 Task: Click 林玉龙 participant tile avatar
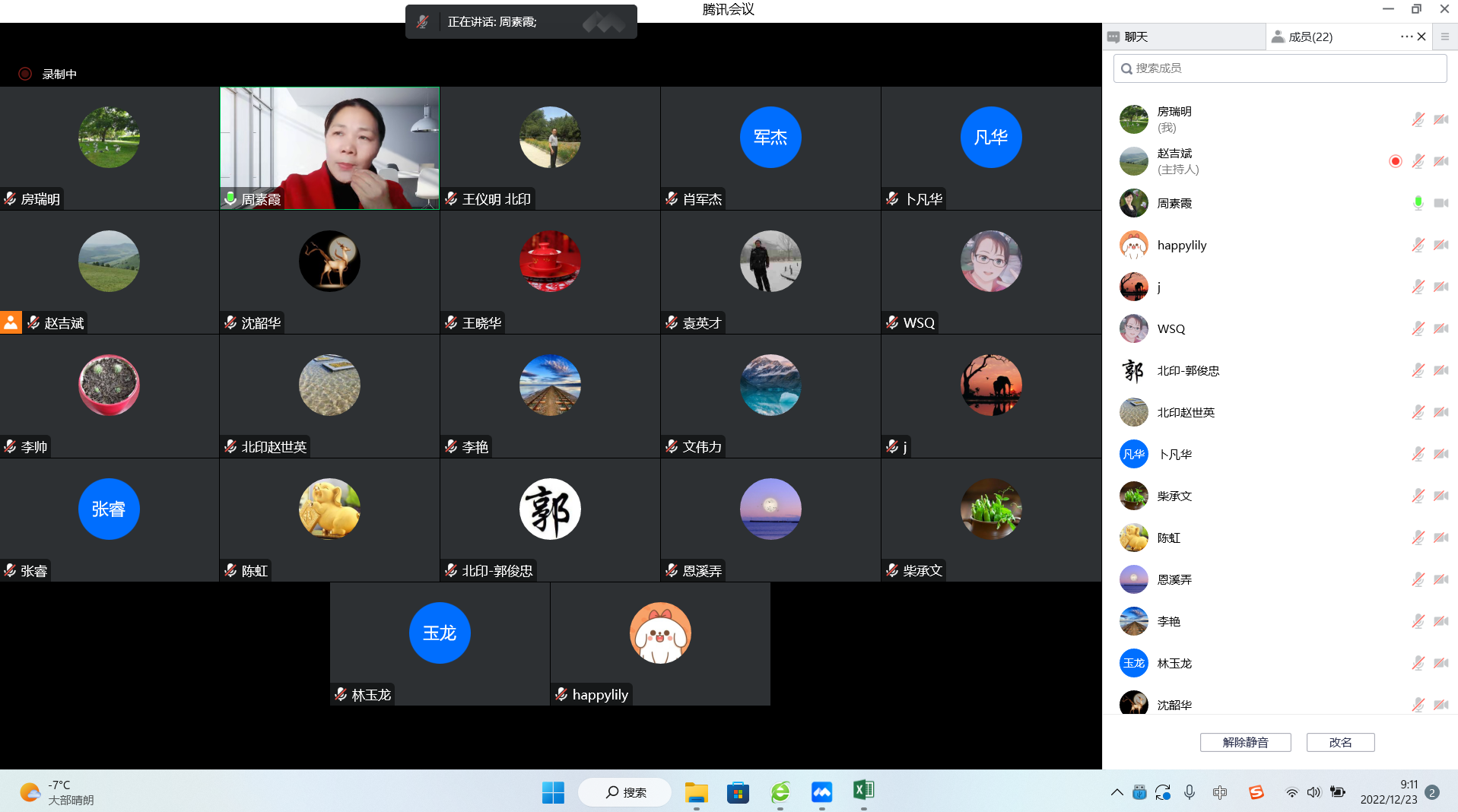(440, 633)
